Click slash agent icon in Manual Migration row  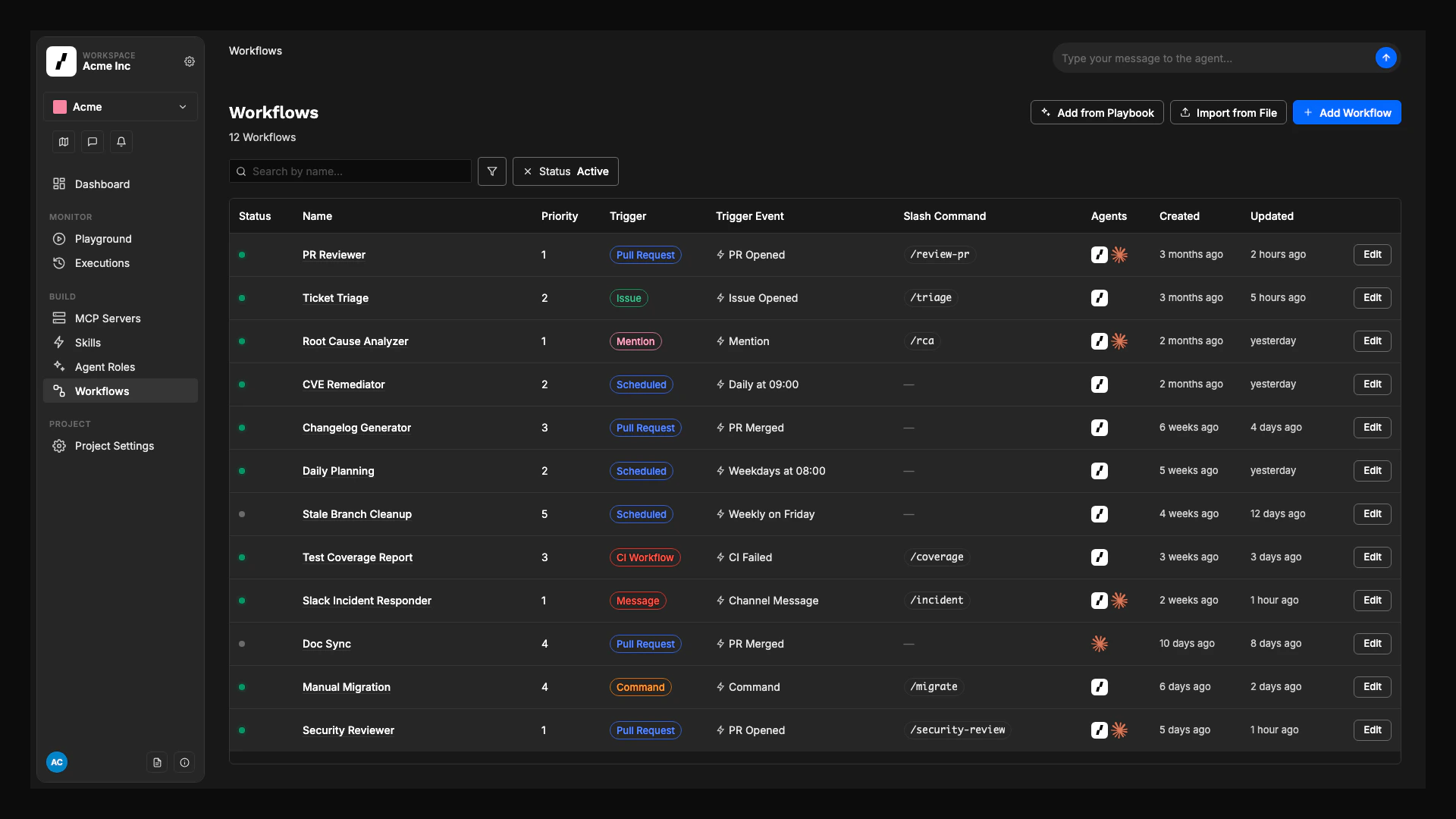pyautogui.click(x=1100, y=687)
